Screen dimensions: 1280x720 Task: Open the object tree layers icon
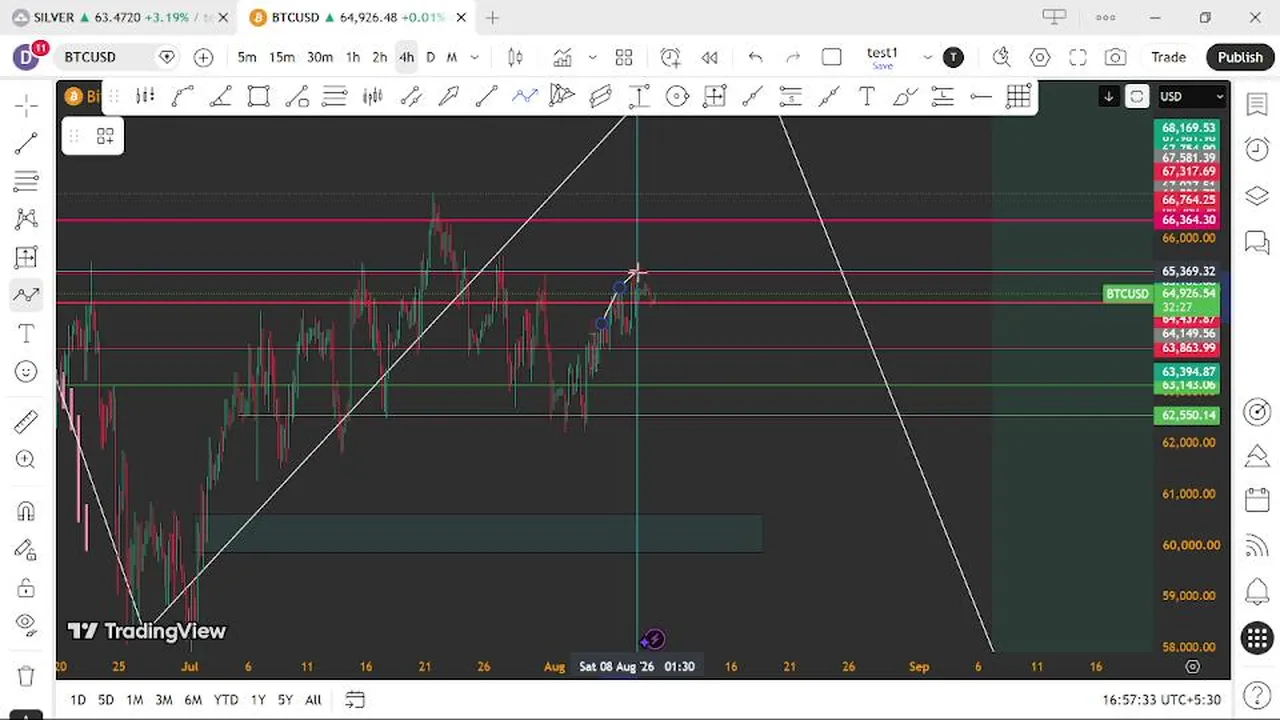(1257, 195)
